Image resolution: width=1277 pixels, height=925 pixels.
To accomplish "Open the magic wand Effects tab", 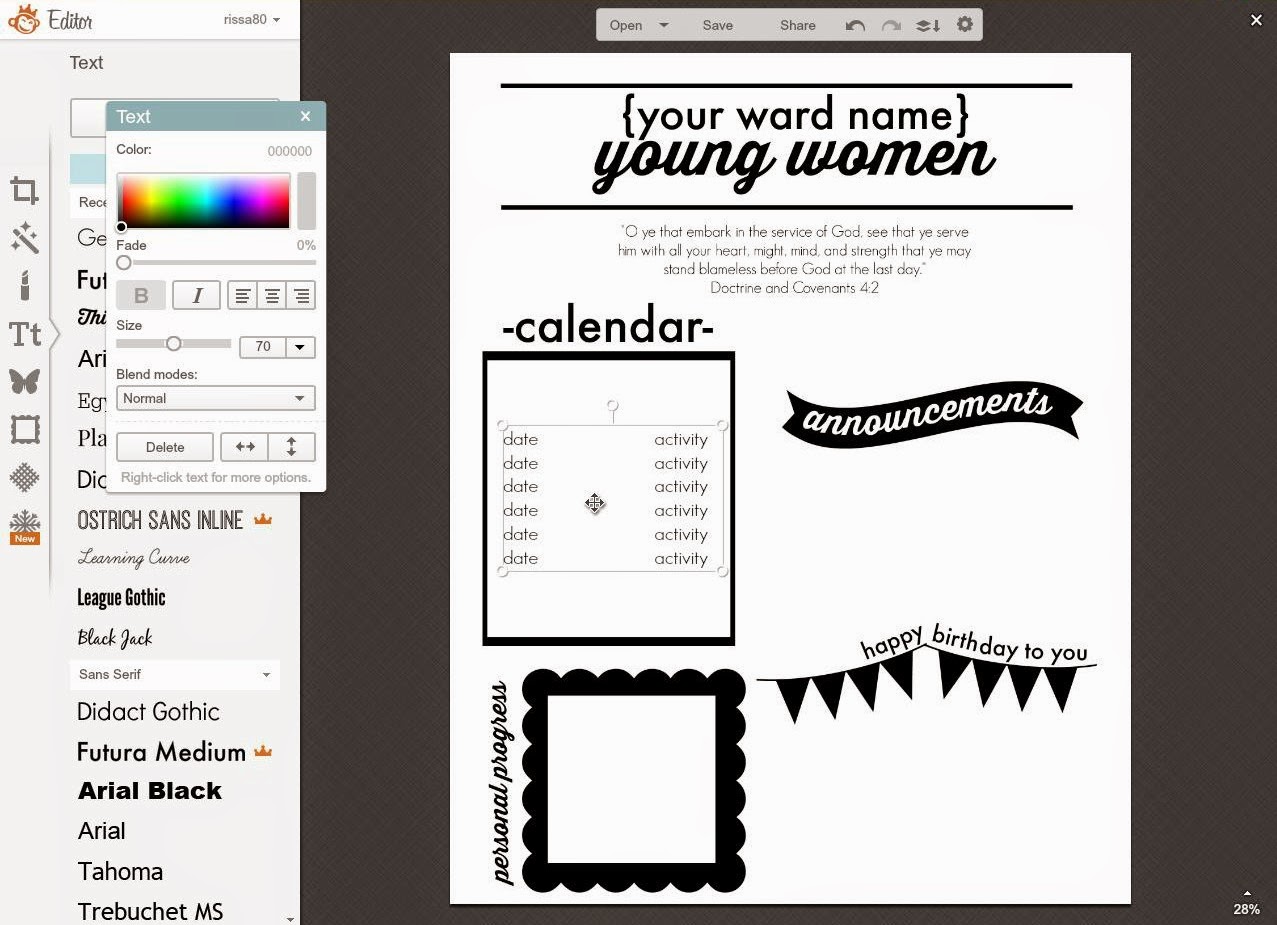I will tap(25, 238).
